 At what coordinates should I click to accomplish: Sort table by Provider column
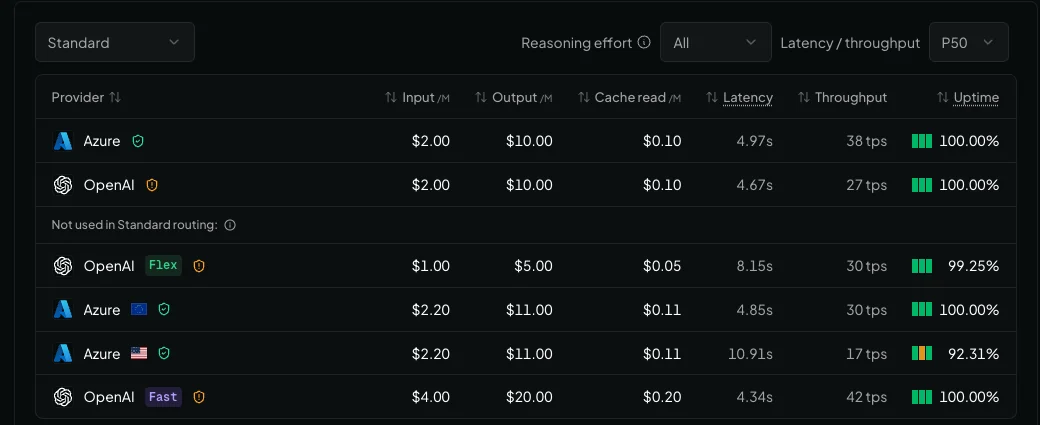click(x=86, y=97)
